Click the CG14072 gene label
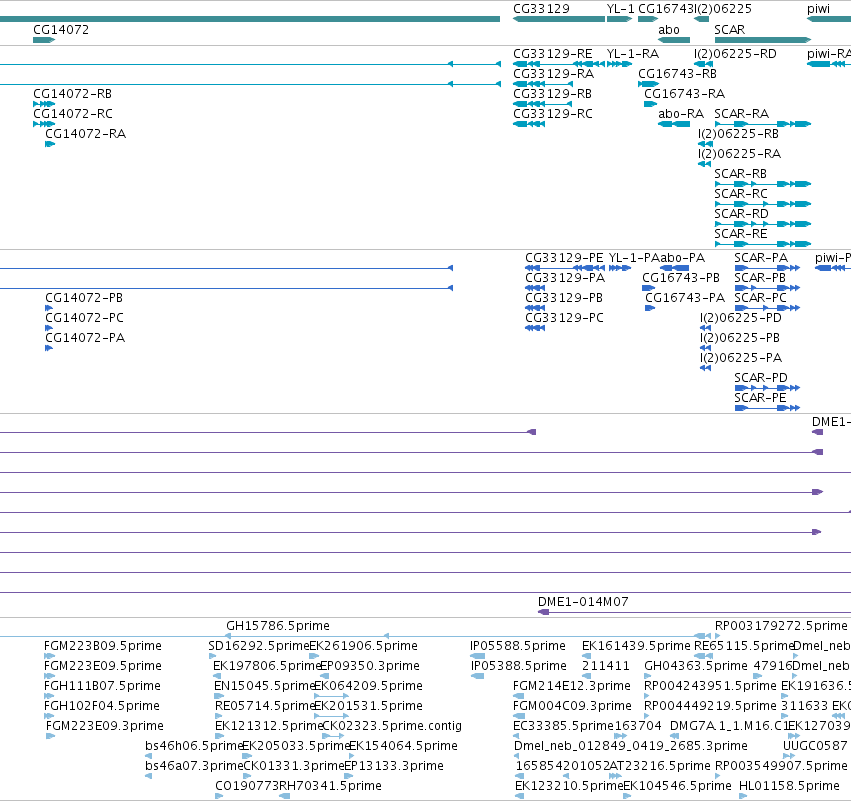The height and width of the screenshot is (801, 851). point(61,30)
